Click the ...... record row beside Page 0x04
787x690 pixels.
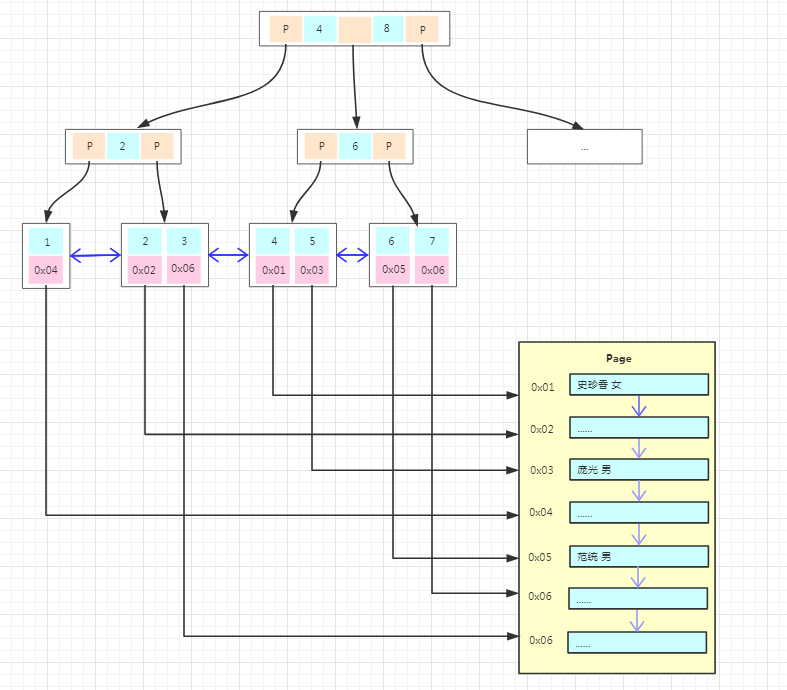click(x=639, y=512)
